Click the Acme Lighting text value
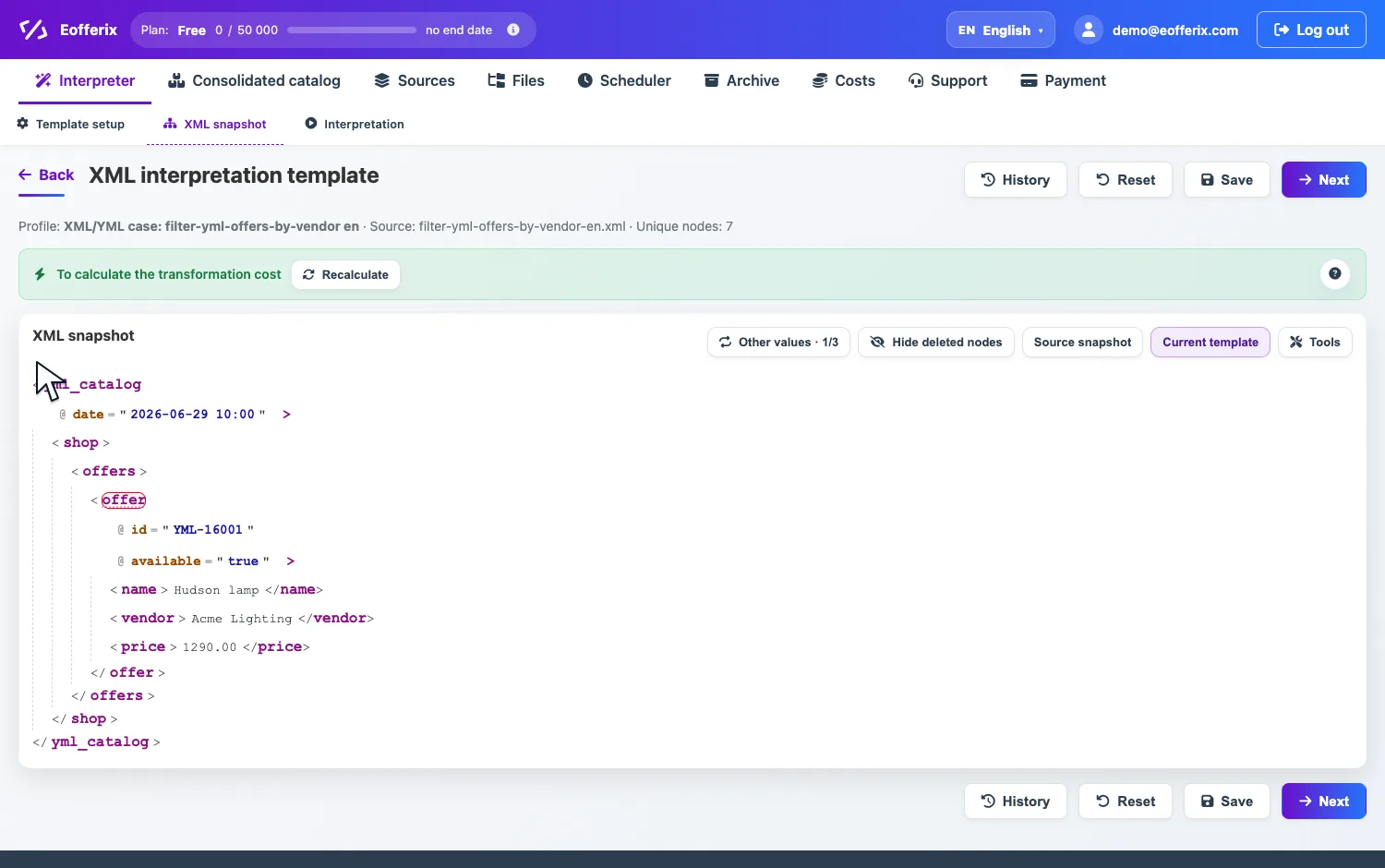 (241, 618)
